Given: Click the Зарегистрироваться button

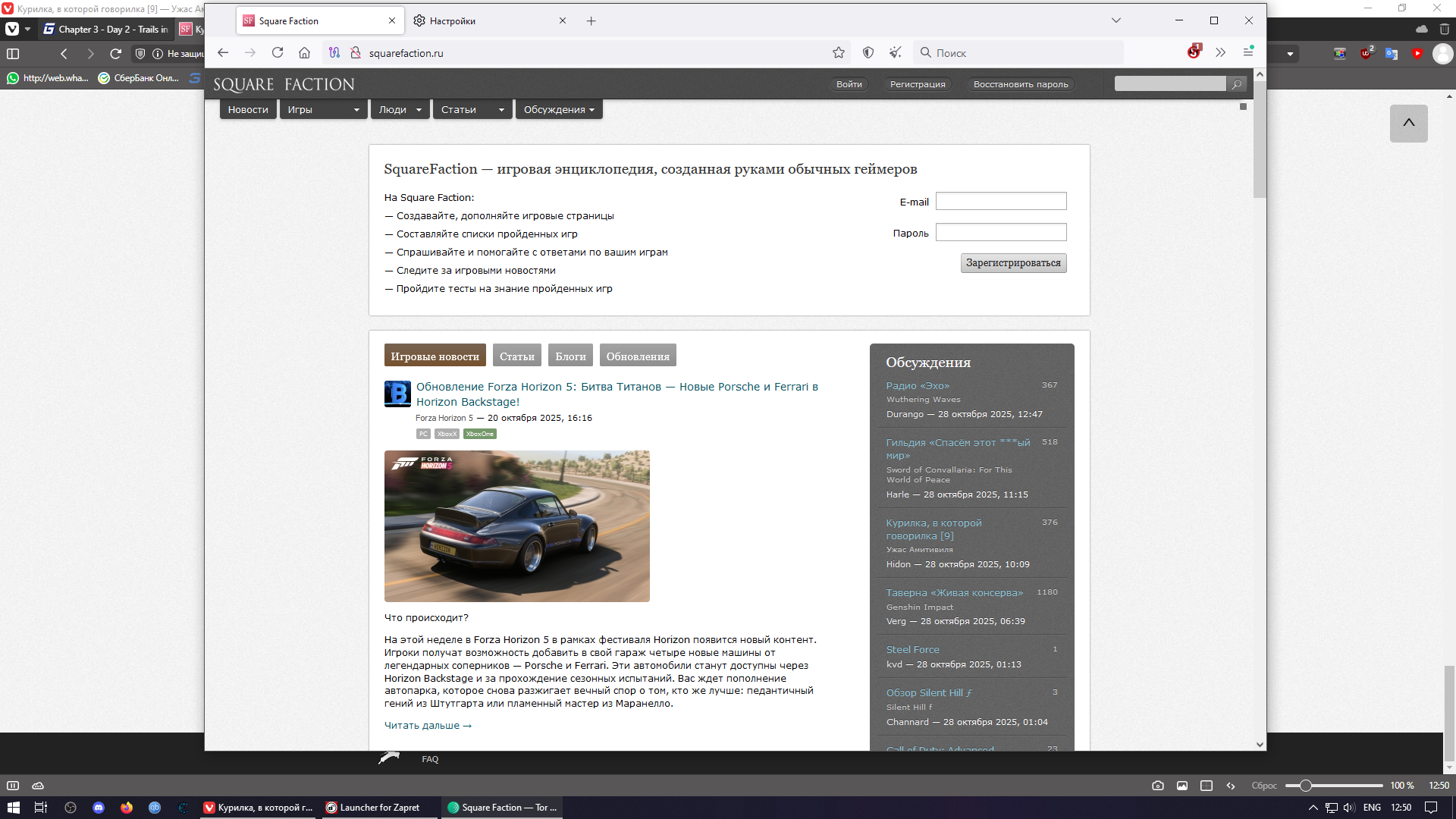Looking at the screenshot, I should [x=1013, y=263].
